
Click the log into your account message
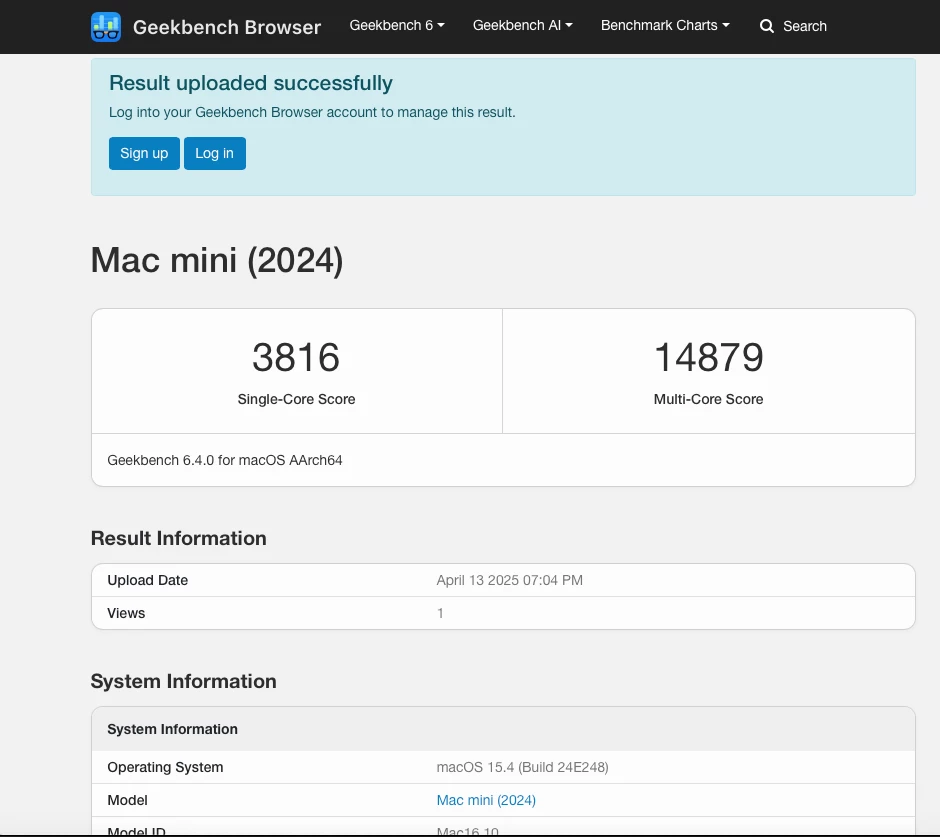tap(312, 113)
